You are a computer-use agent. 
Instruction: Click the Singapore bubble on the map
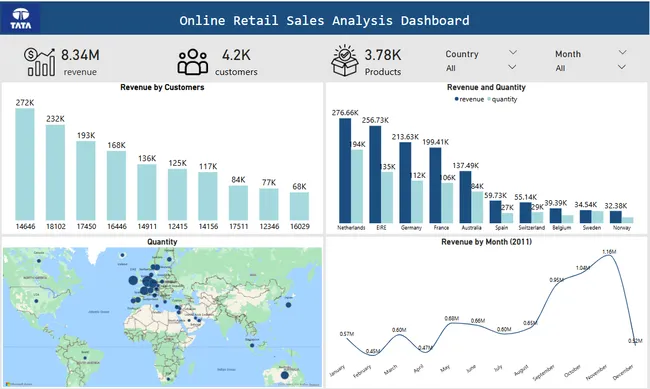click(252, 345)
